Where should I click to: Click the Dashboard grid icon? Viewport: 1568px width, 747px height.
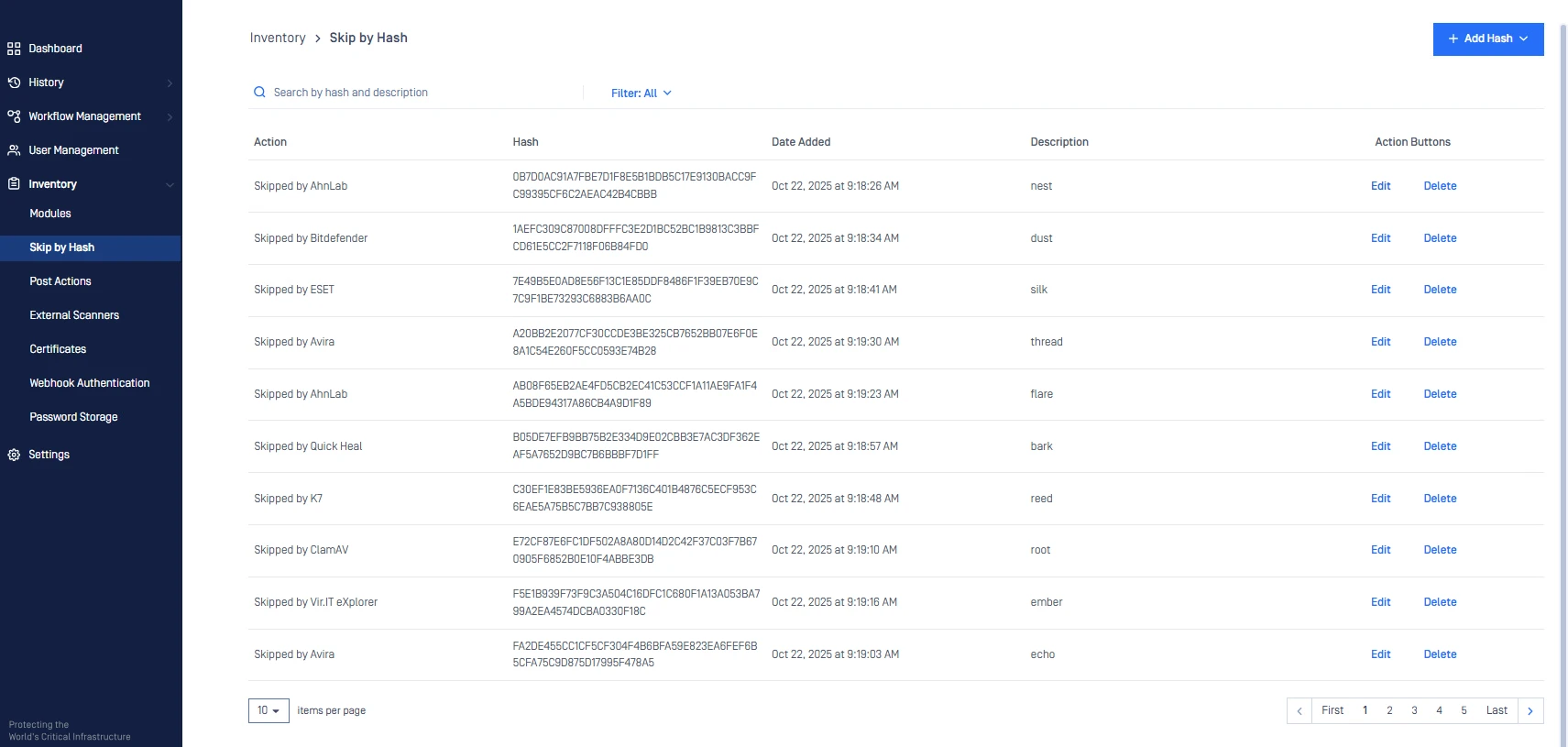tap(14, 49)
